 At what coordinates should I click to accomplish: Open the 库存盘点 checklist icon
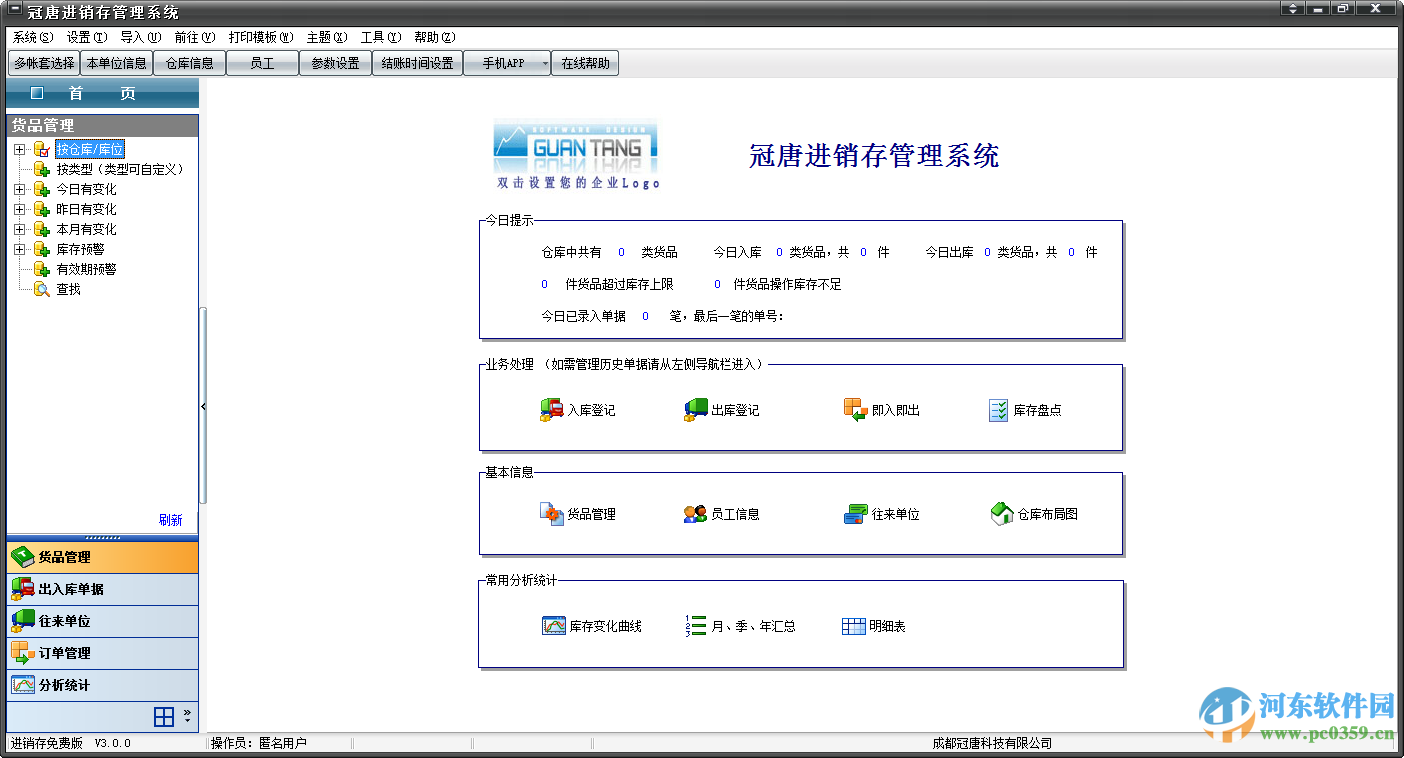click(998, 410)
